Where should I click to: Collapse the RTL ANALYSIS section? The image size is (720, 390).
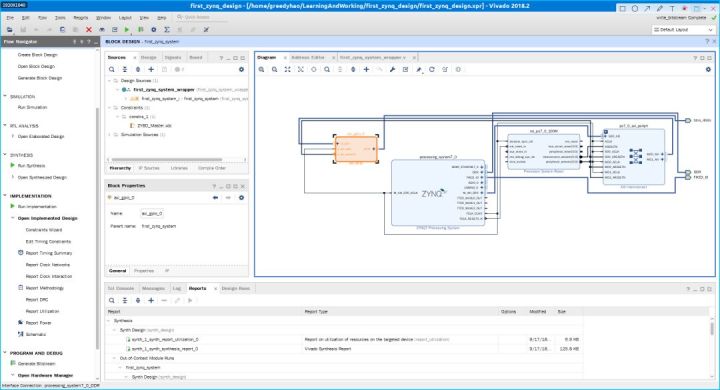tap(5, 125)
